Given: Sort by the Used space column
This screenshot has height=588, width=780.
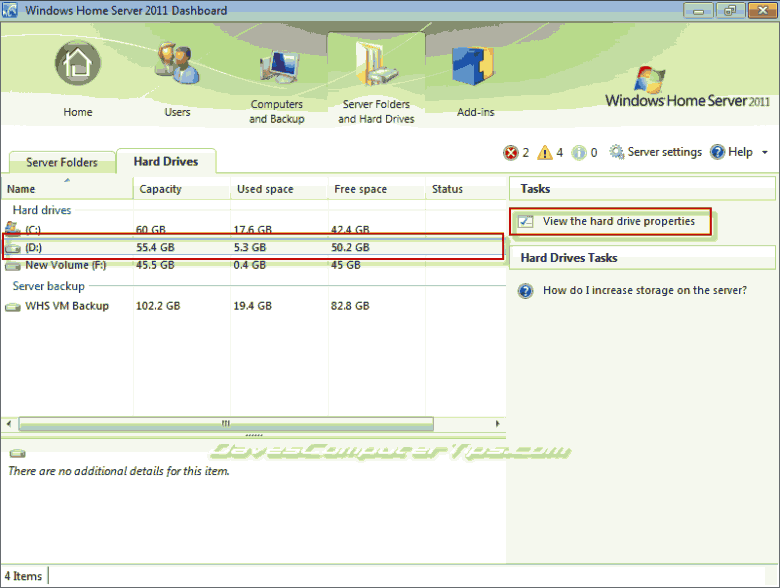Looking at the screenshot, I should point(279,189).
